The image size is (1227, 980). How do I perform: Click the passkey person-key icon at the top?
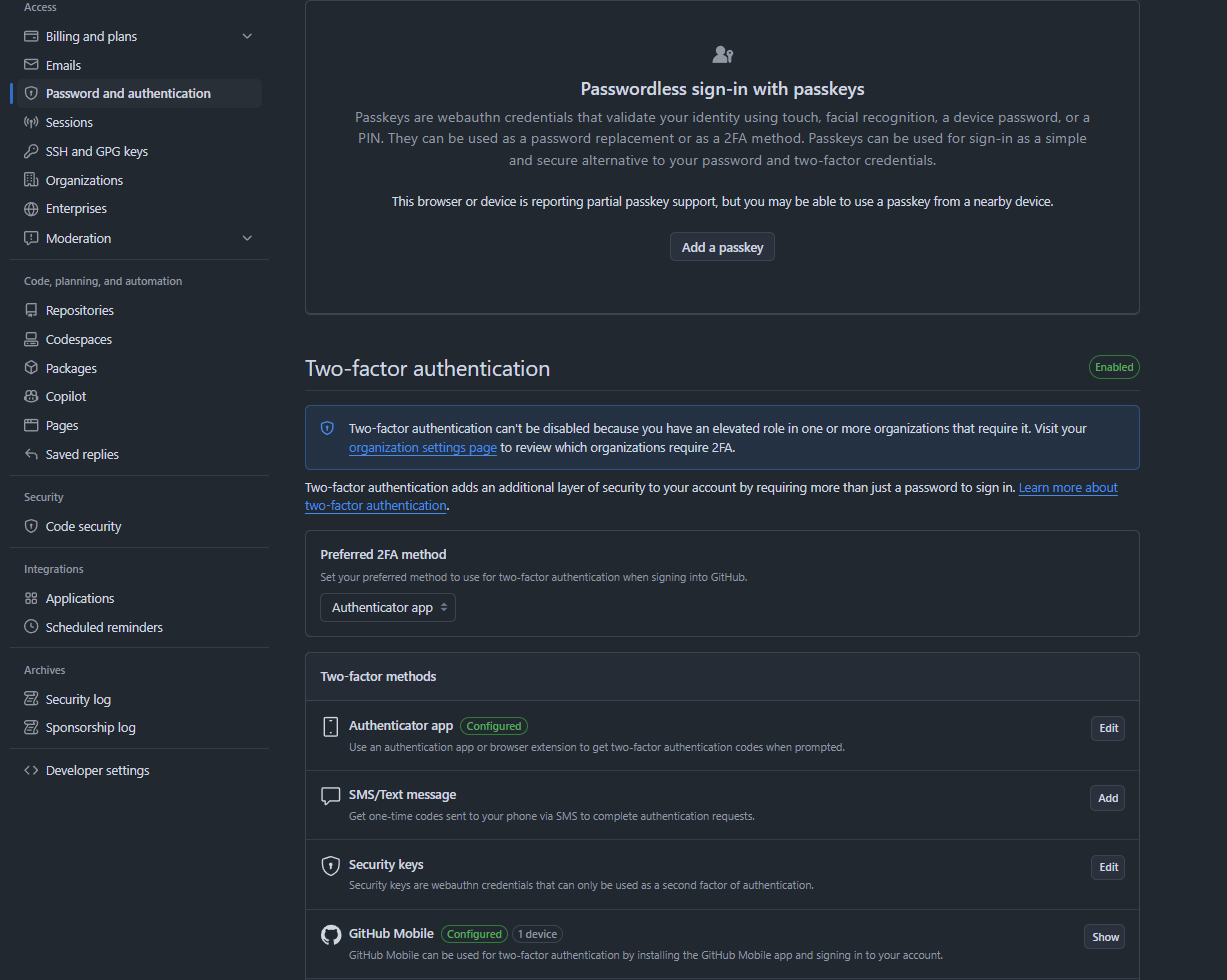[x=723, y=54]
